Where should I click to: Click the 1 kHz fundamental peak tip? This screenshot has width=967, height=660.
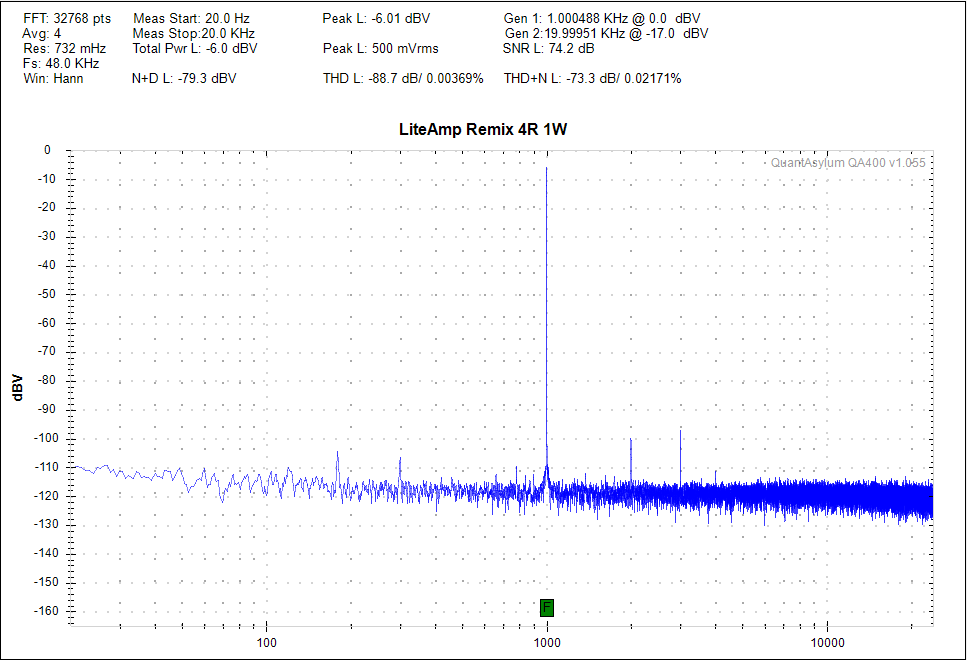[546, 168]
